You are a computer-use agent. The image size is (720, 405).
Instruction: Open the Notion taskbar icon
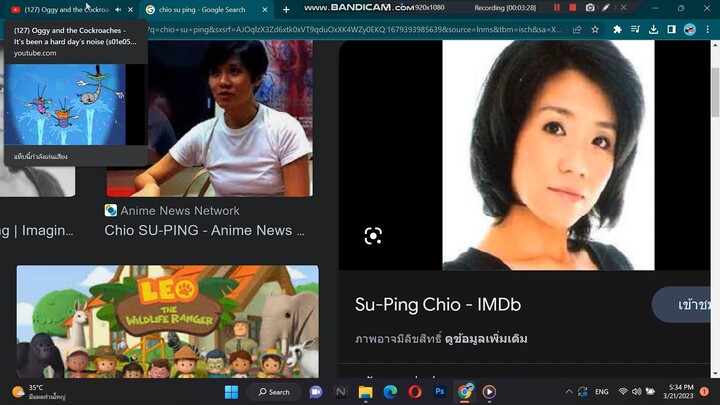pyautogui.click(x=341, y=392)
